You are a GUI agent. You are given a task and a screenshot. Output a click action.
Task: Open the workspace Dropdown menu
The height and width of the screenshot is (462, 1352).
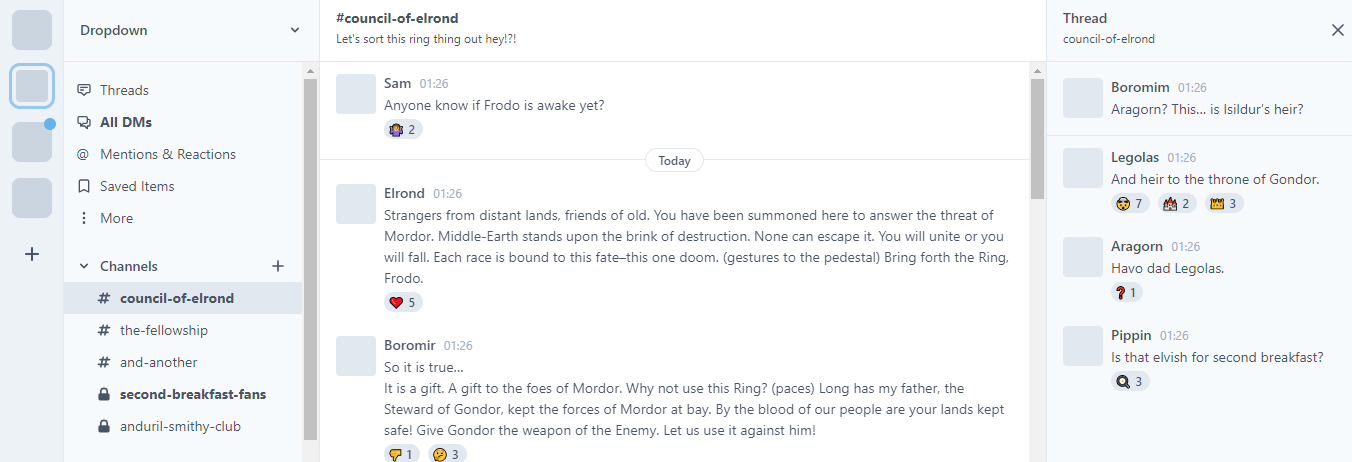tap(190, 30)
